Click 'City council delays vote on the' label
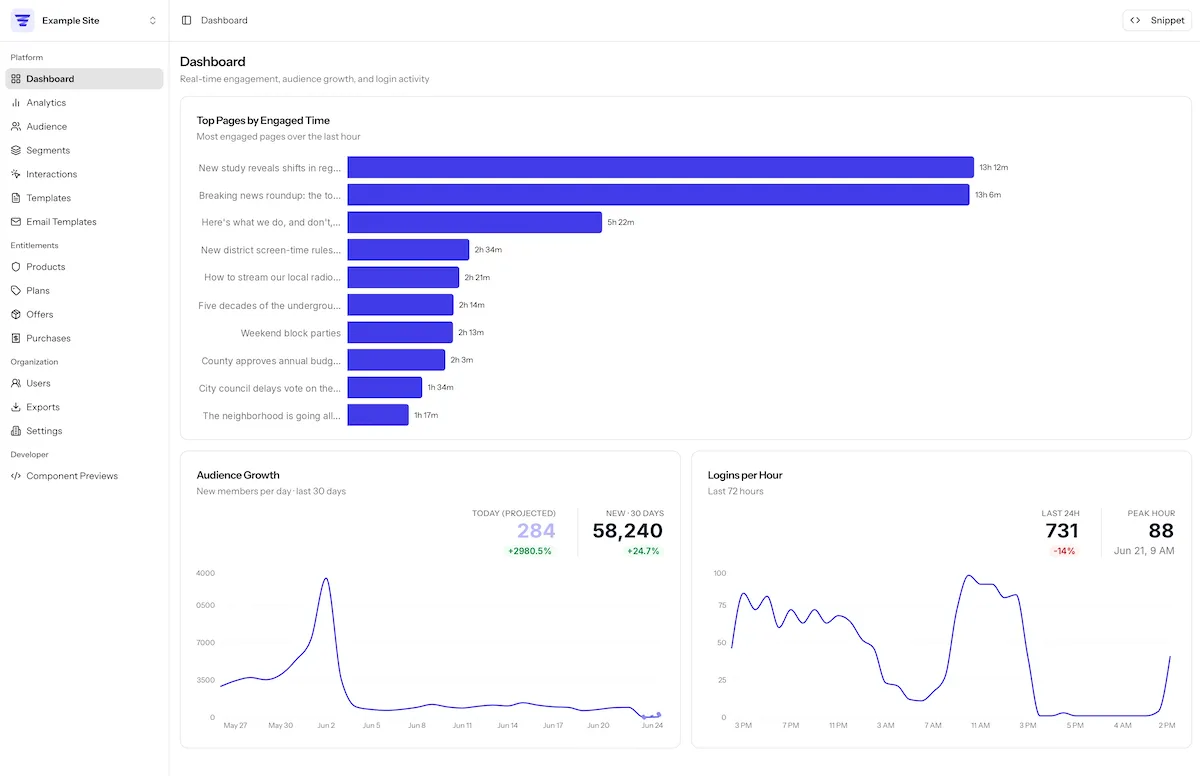The width and height of the screenshot is (1200, 776). (270, 388)
